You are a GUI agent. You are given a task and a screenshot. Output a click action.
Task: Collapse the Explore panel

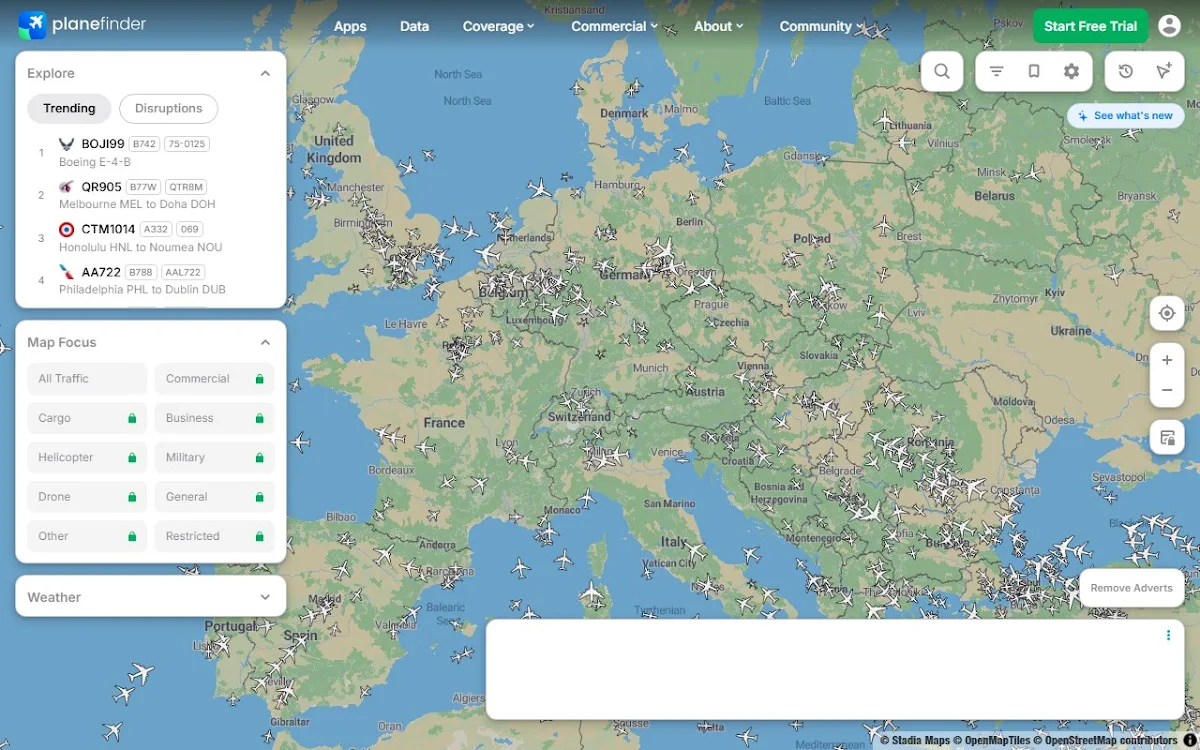point(265,73)
